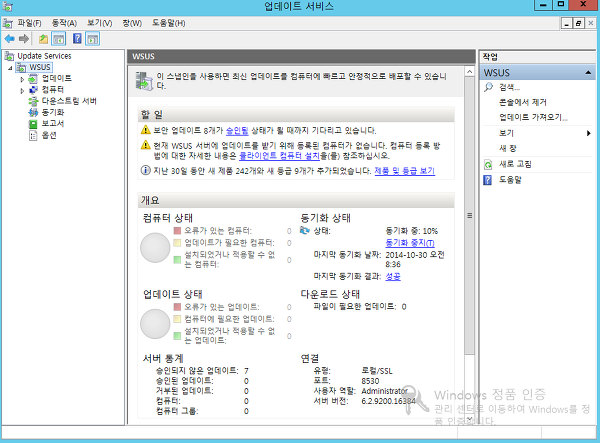
Task: Click the port value 8530
Action: pos(370,381)
